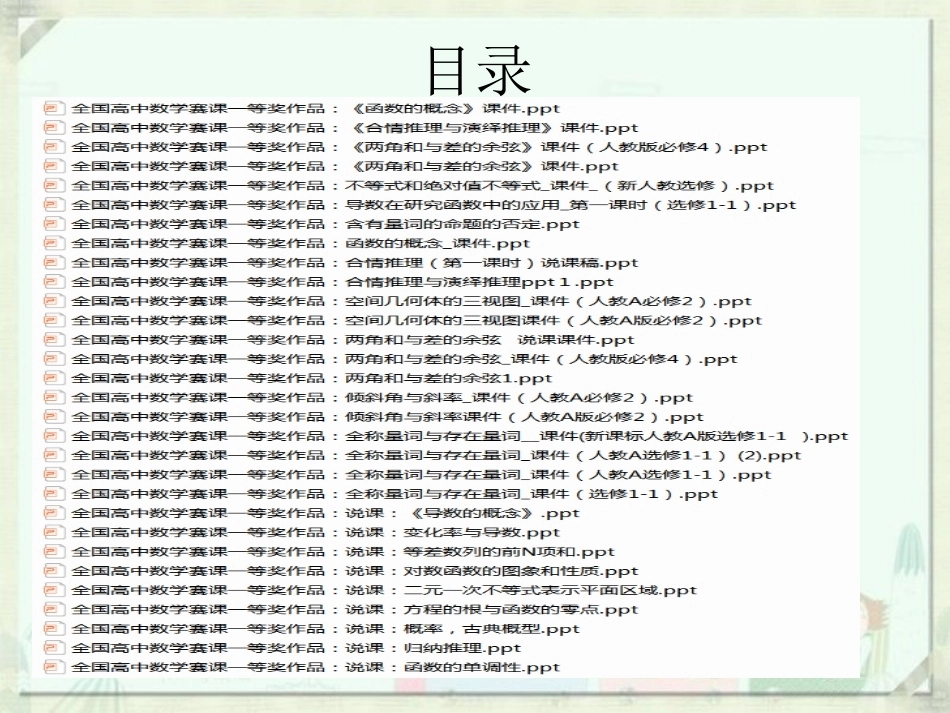The image size is (950, 713).
Task: Select 说课：《导数的概念》.ppt
Action: pos(326,513)
